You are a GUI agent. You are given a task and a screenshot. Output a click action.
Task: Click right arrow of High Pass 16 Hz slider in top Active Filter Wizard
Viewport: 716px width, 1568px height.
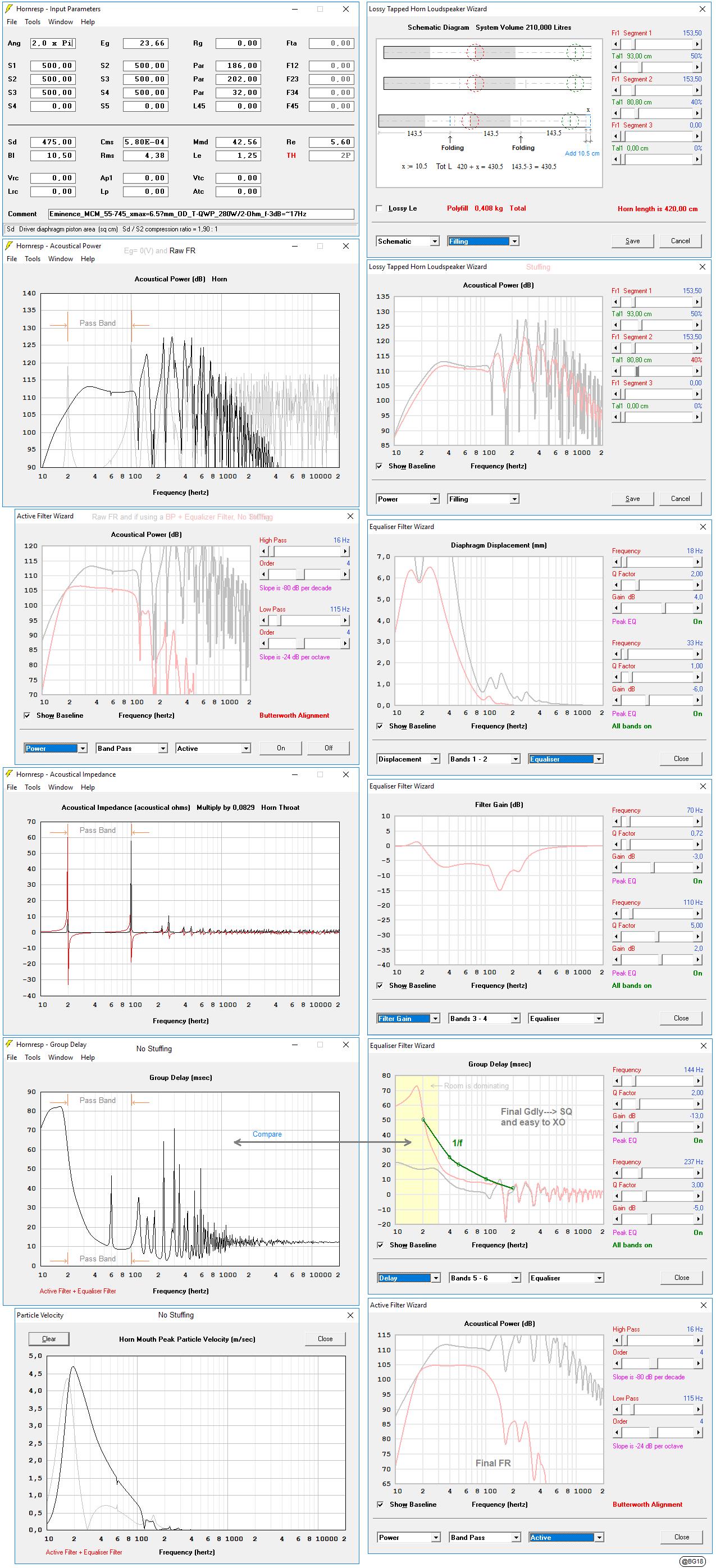(345, 551)
